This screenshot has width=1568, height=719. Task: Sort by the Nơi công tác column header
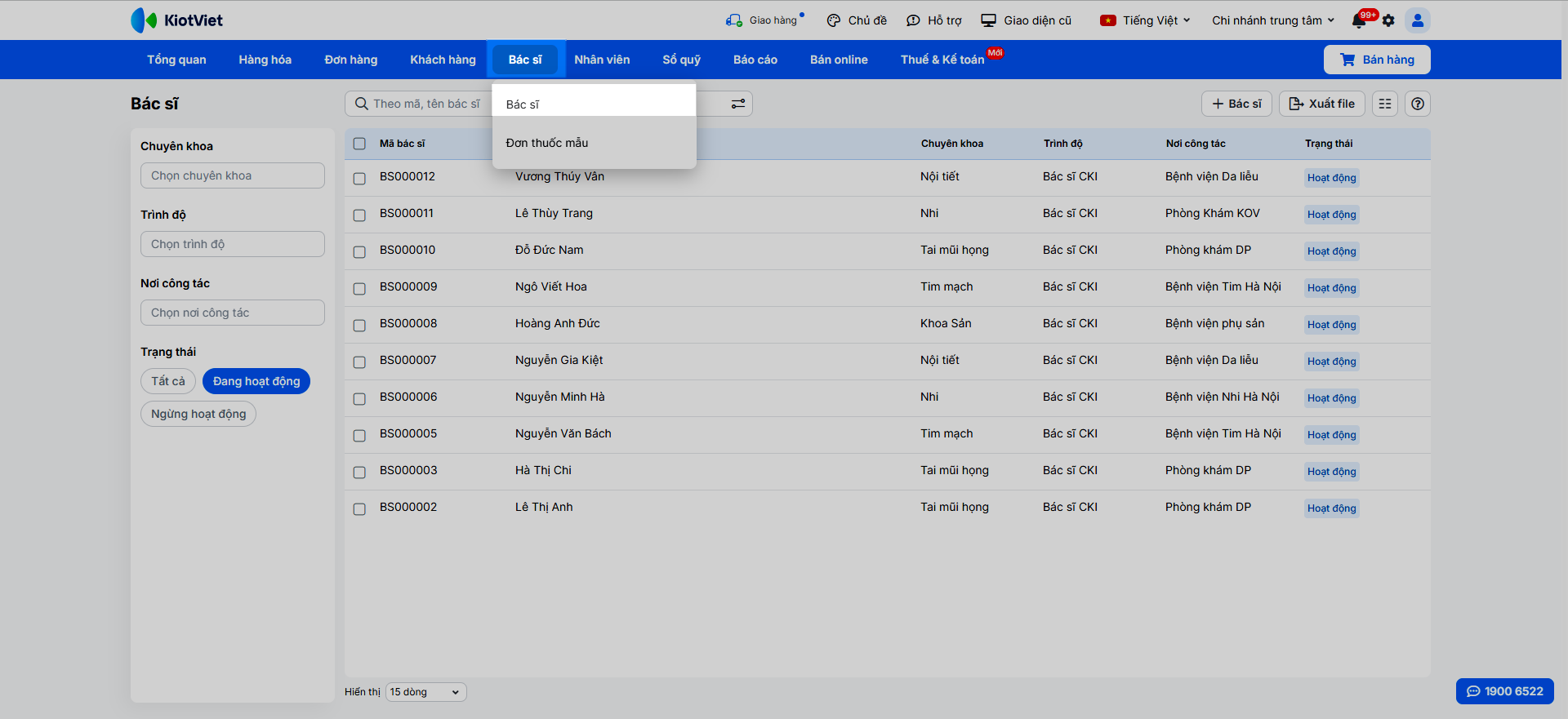[1196, 144]
